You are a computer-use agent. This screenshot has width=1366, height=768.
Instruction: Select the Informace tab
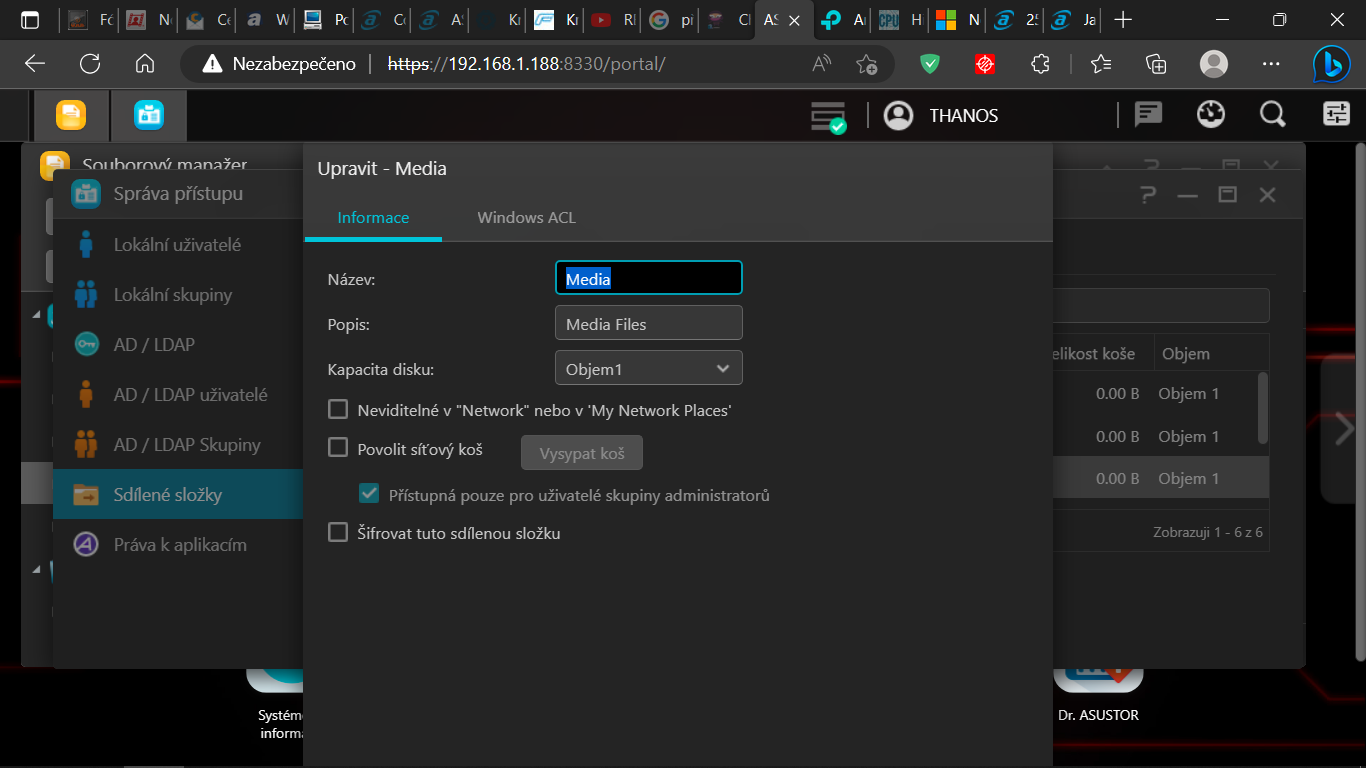(373, 218)
